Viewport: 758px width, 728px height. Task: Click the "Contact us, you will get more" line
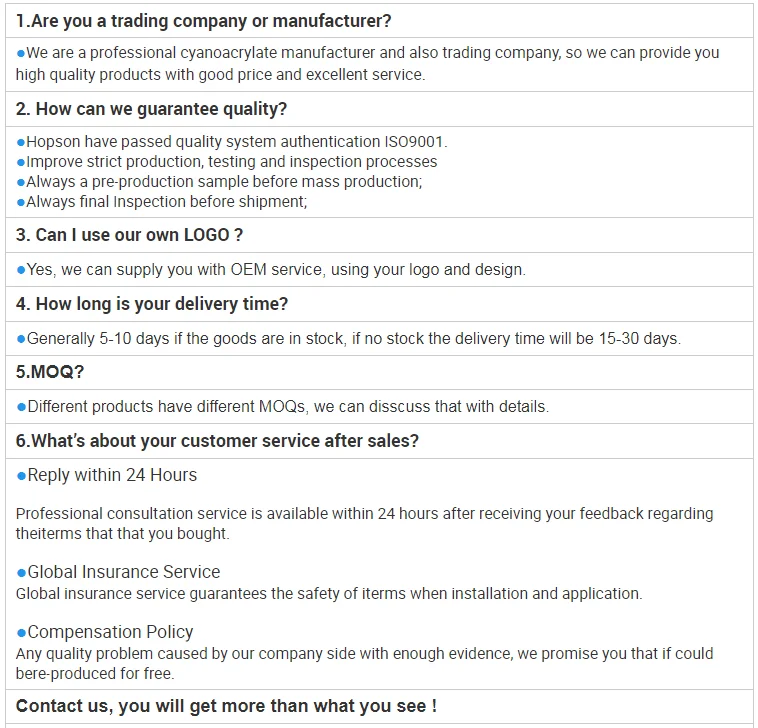[x=226, y=706]
